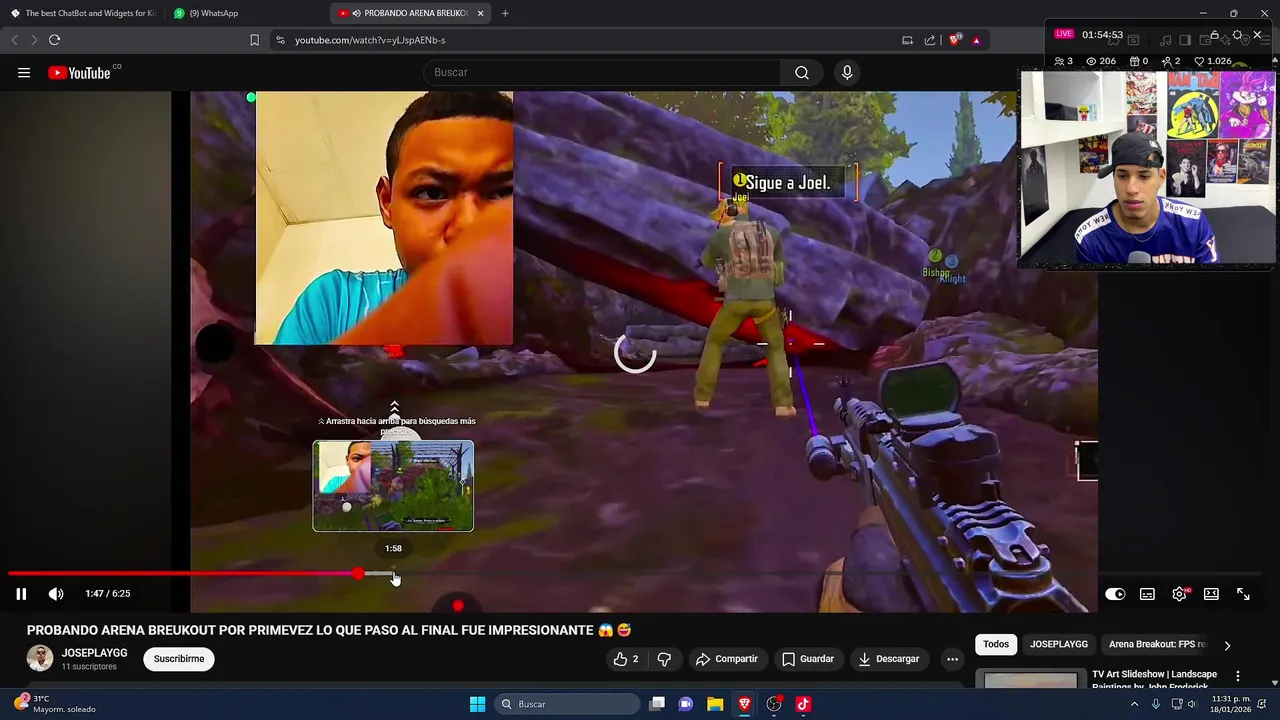Open the player settings gear
1280x720 pixels.
(1180, 594)
